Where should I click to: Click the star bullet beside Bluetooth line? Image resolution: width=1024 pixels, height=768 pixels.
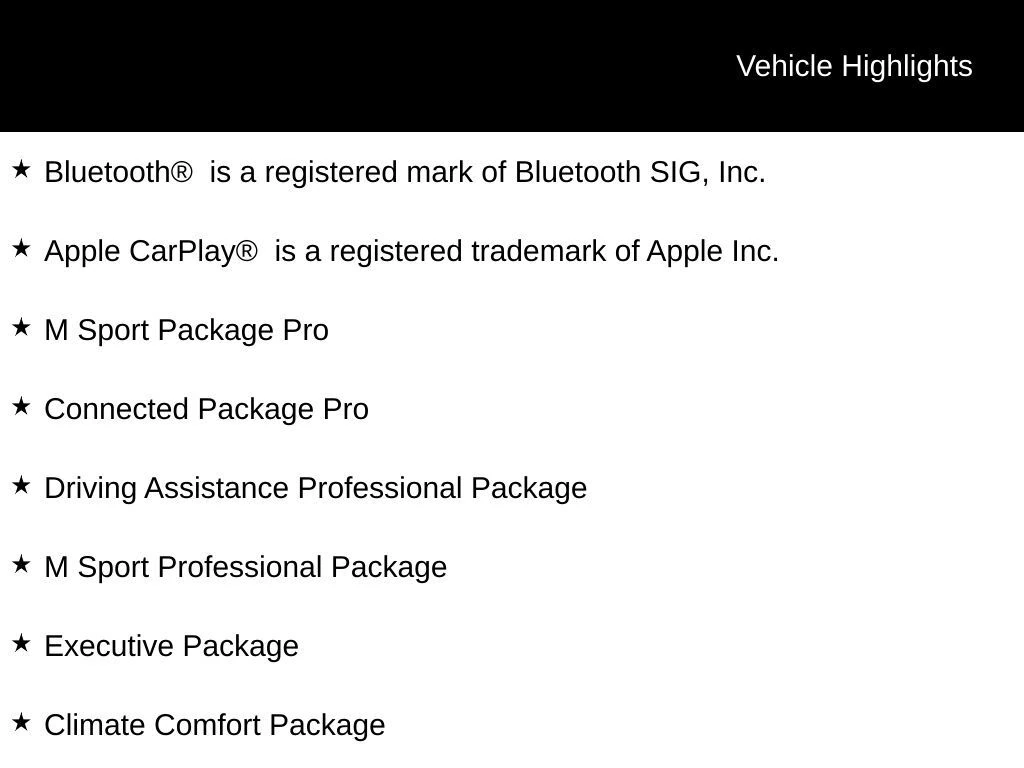tap(21, 170)
